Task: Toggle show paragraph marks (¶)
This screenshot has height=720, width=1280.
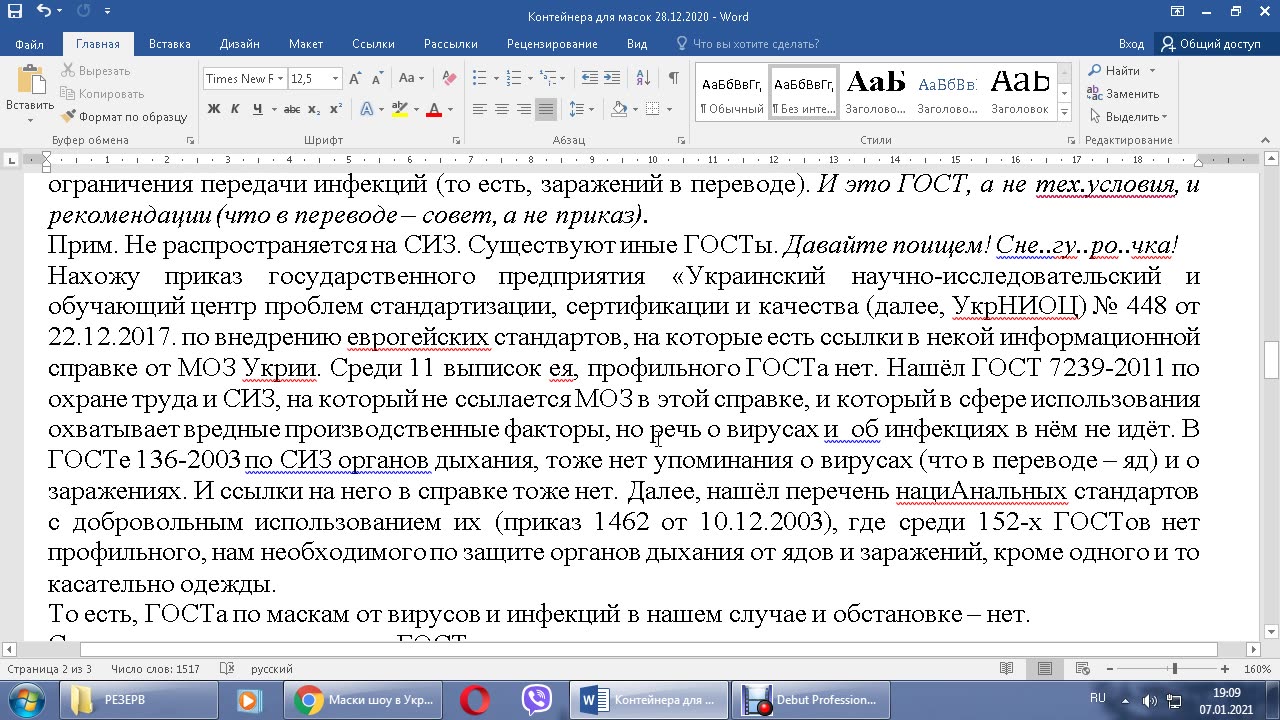Action: [674, 78]
